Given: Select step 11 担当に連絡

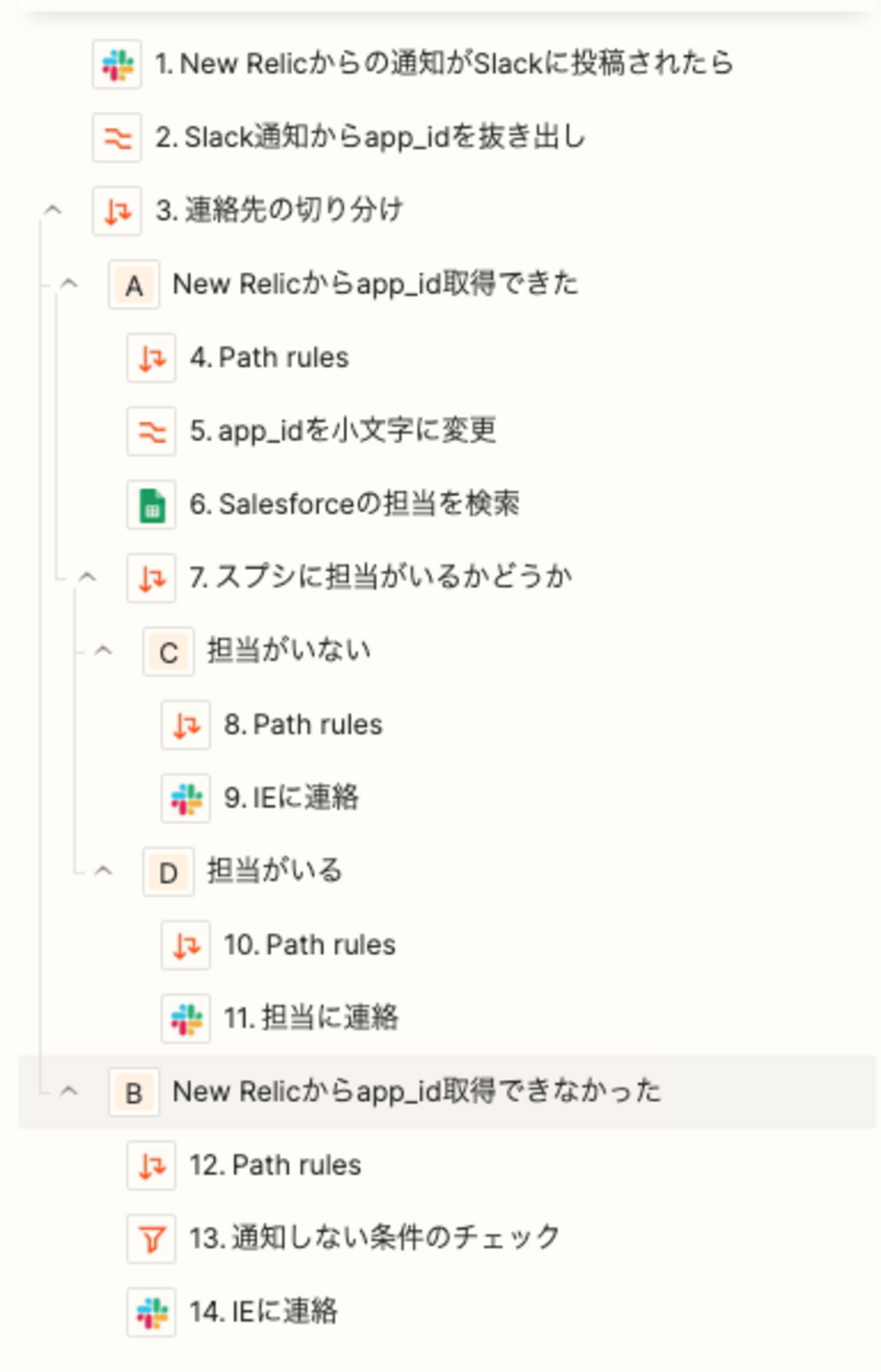Looking at the screenshot, I should coord(311,1018).
